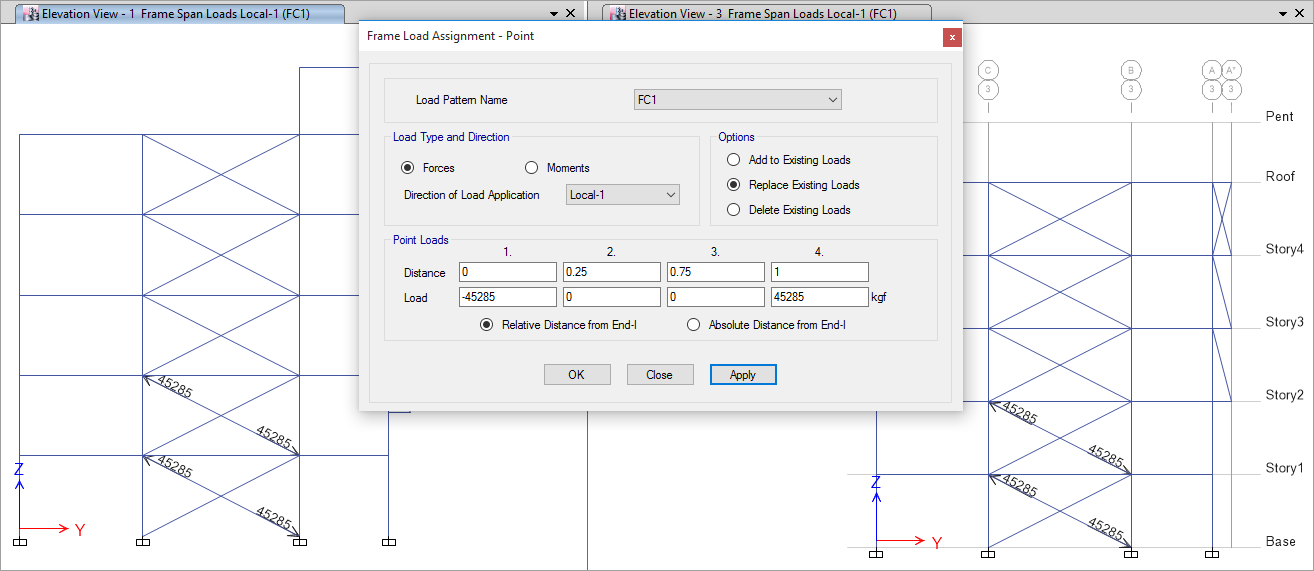1314x571 pixels.
Task: Enable Absolute Distance from End-I
Action: click(694, 325)
